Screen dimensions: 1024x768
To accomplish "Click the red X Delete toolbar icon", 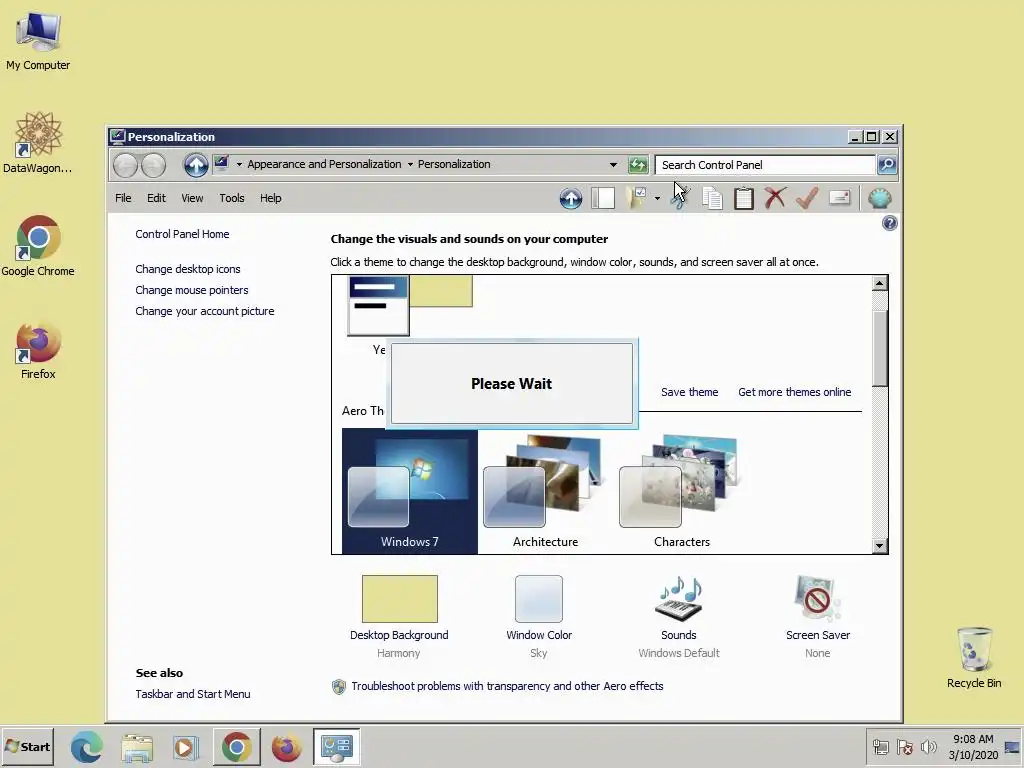I will 775,199.
